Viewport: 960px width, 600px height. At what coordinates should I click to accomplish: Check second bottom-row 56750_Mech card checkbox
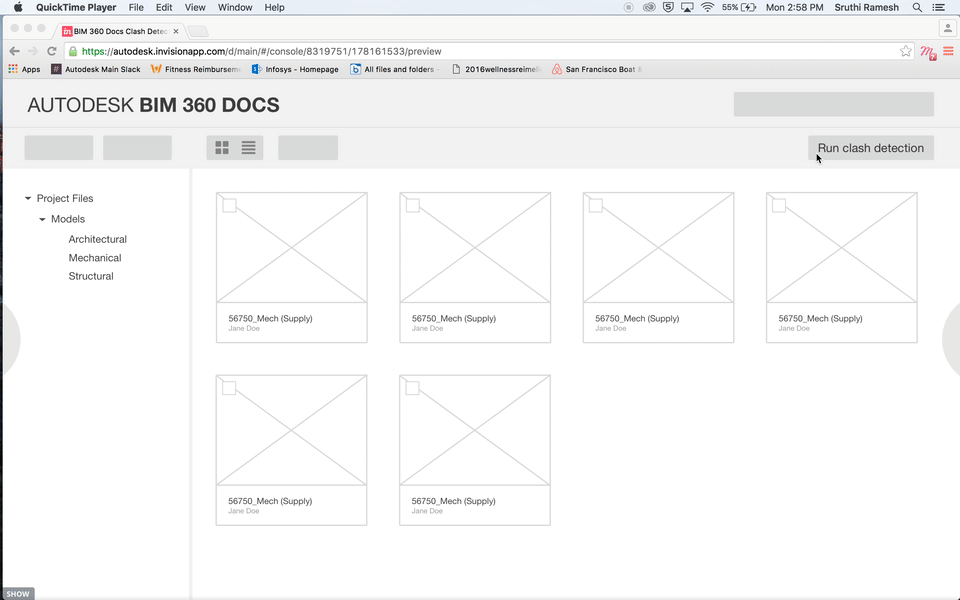click(413, 388)
